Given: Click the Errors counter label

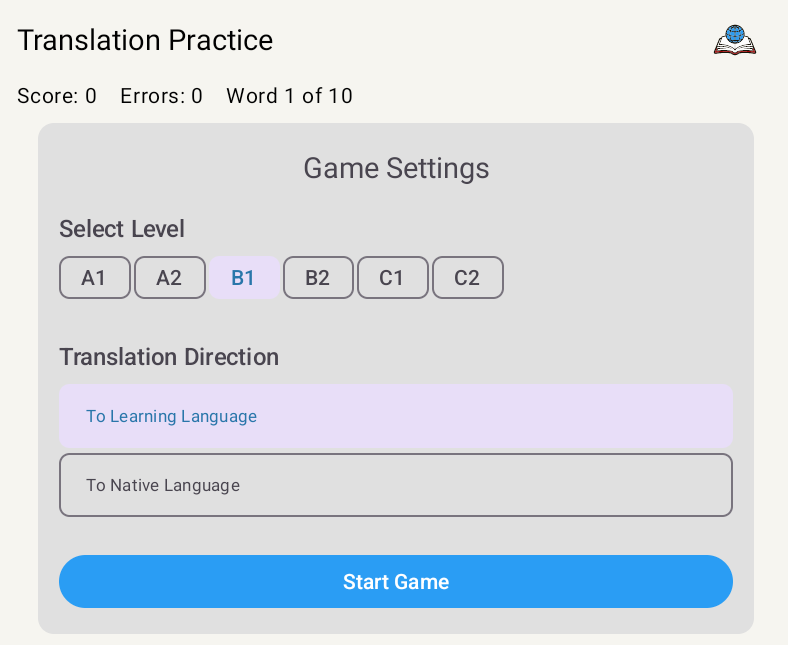Looking at the screenshot, I should coord(161,96).
